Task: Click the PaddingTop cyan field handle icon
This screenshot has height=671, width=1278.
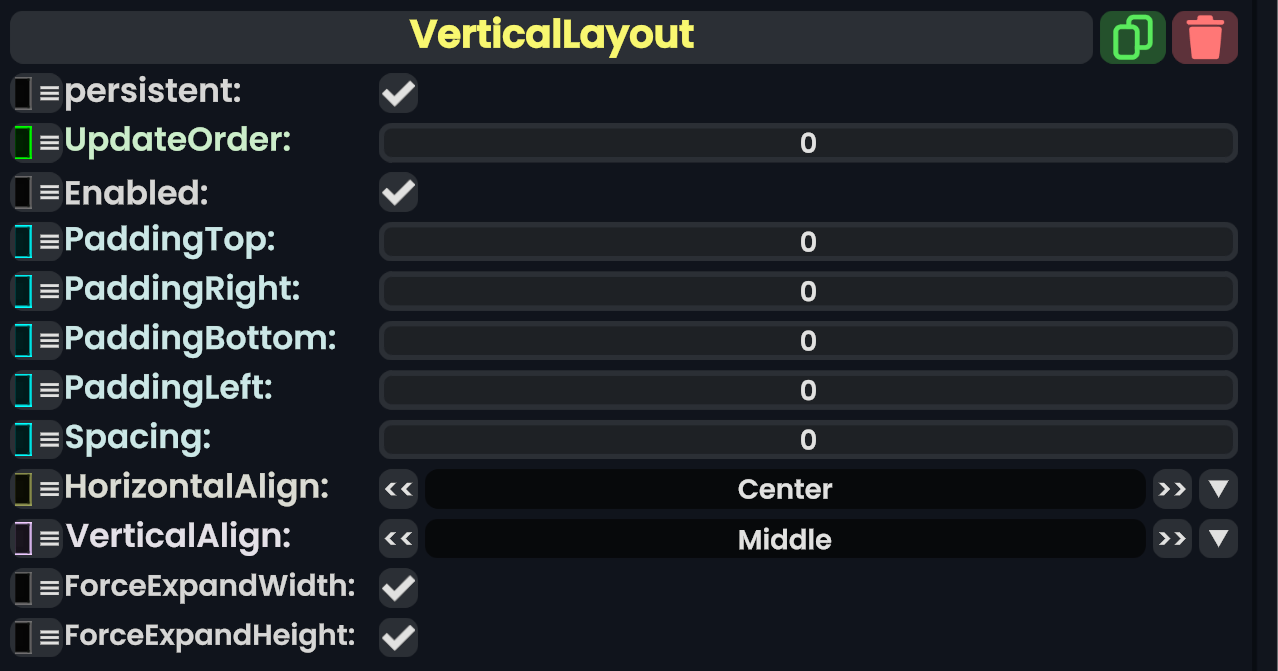Action: click(24, 241)
